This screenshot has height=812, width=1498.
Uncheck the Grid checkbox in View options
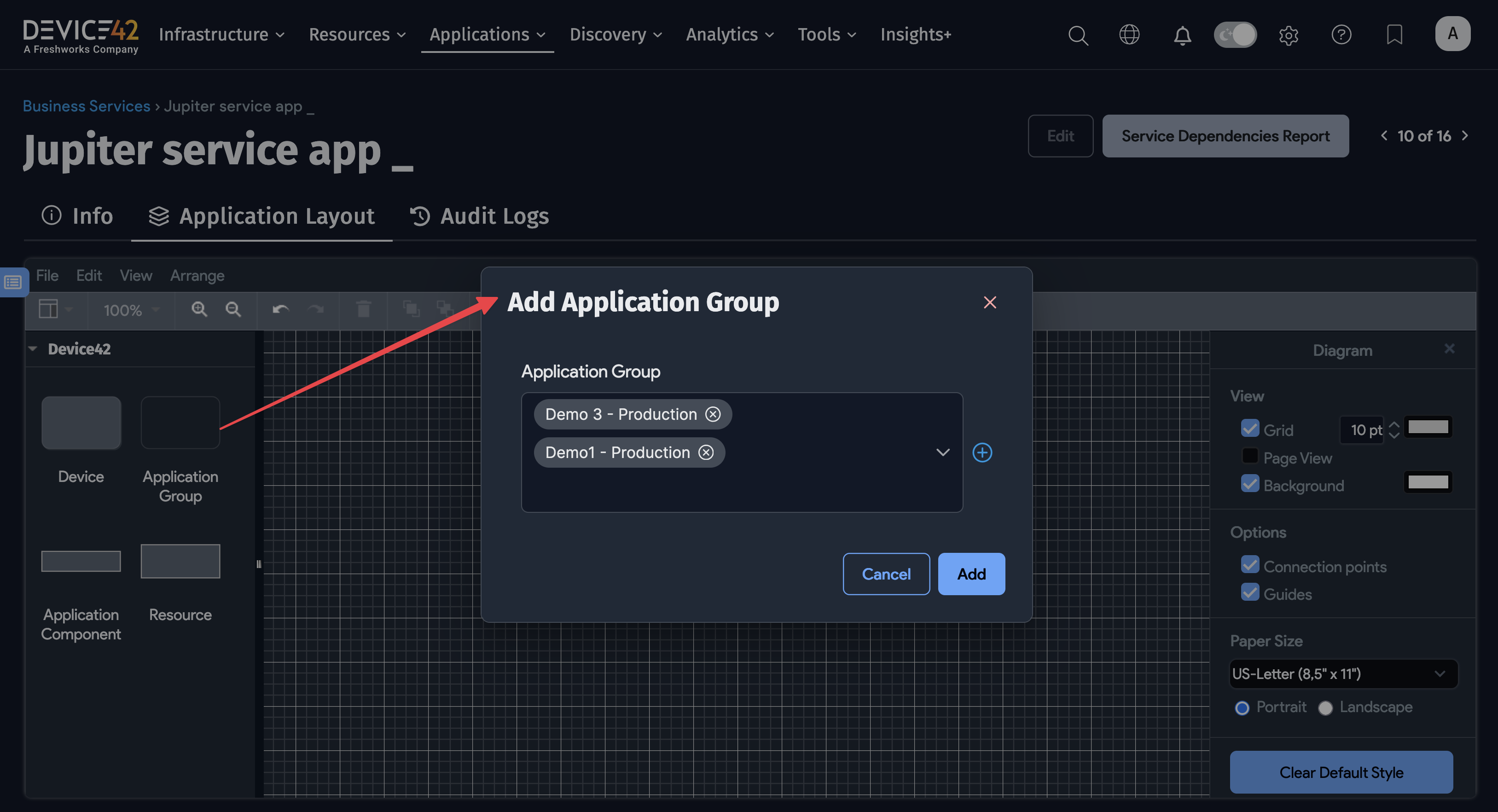(1250, 429)
